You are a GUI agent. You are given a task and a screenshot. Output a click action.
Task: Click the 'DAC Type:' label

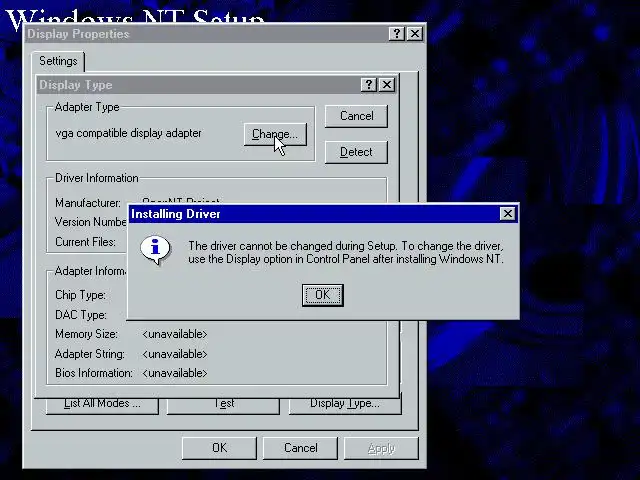pos(81,315)
